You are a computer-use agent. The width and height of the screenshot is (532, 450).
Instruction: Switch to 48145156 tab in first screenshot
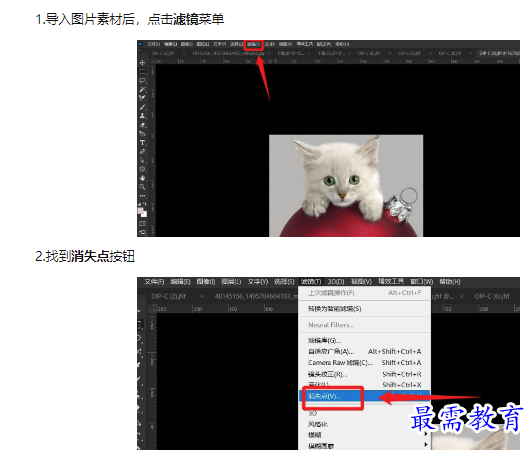[228, 53]
